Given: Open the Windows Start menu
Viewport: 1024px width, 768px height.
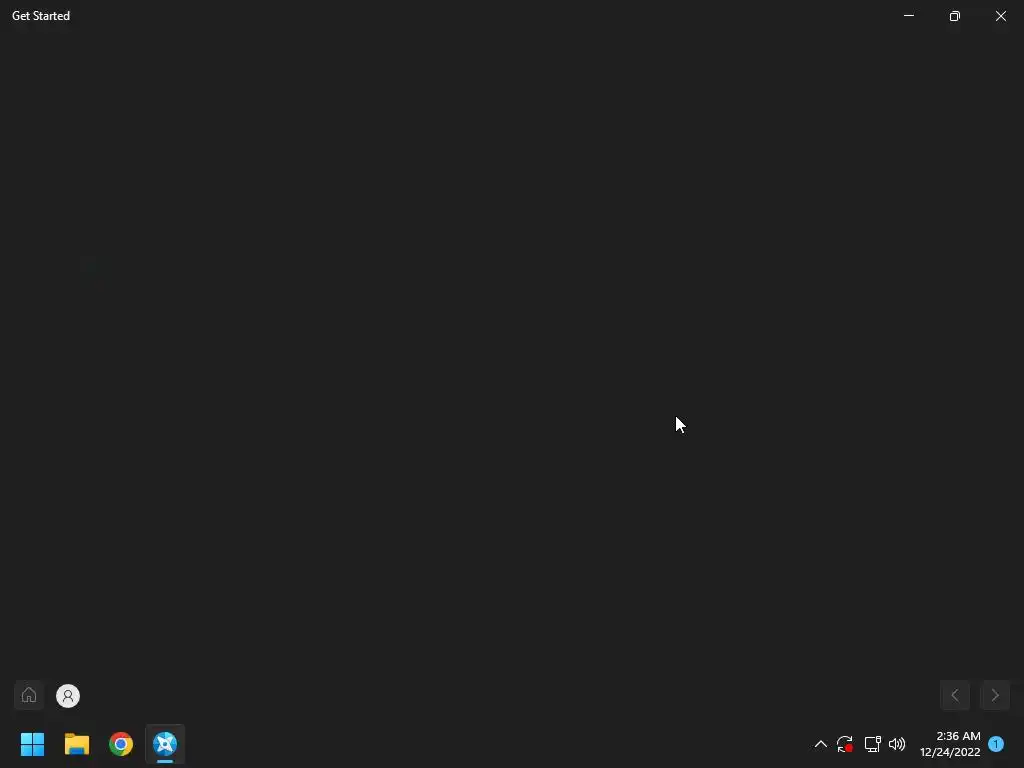Looking at the screenshot, I should (x=32, y=744).
